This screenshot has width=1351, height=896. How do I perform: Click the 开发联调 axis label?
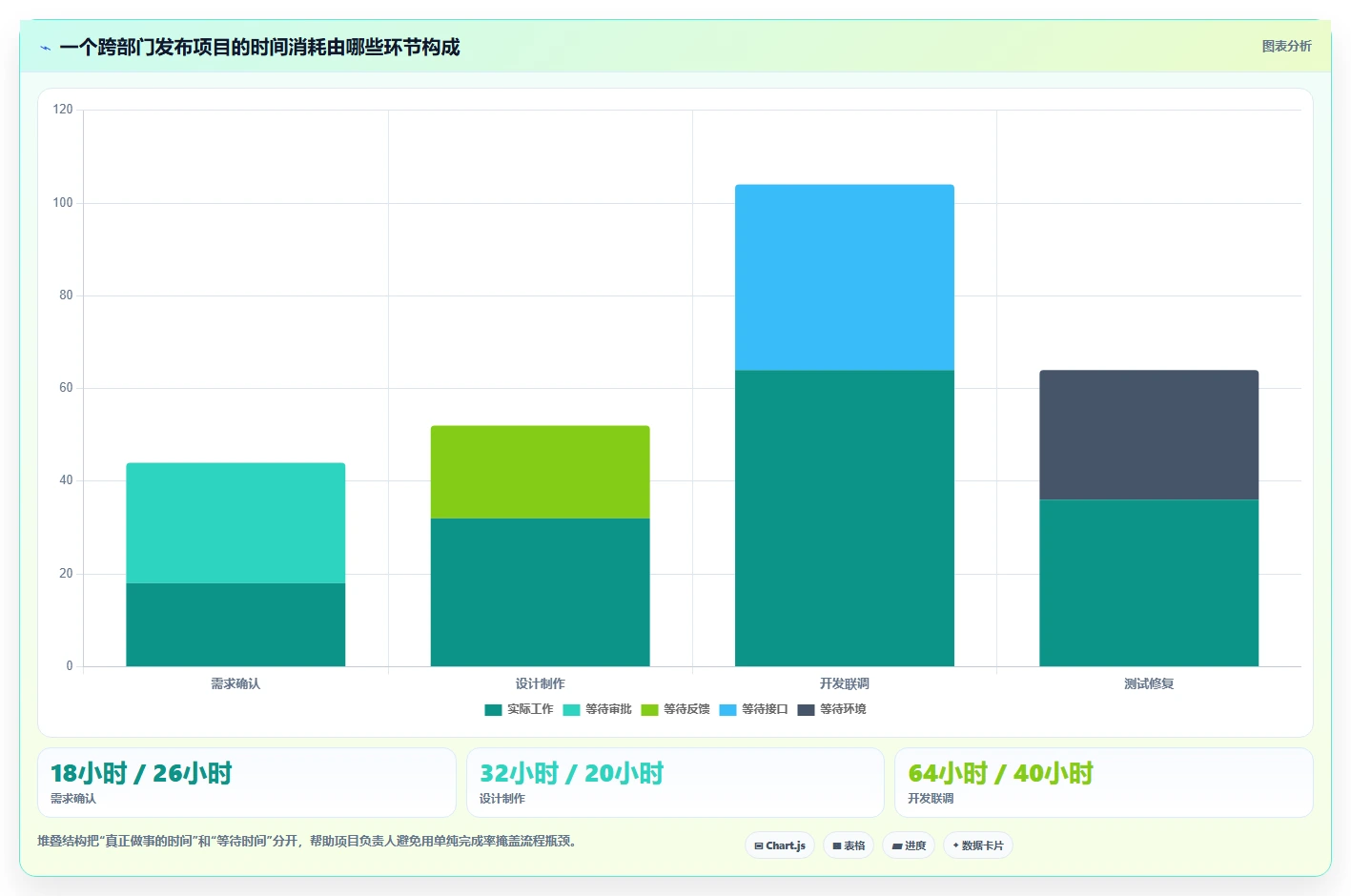pos(845,683)
